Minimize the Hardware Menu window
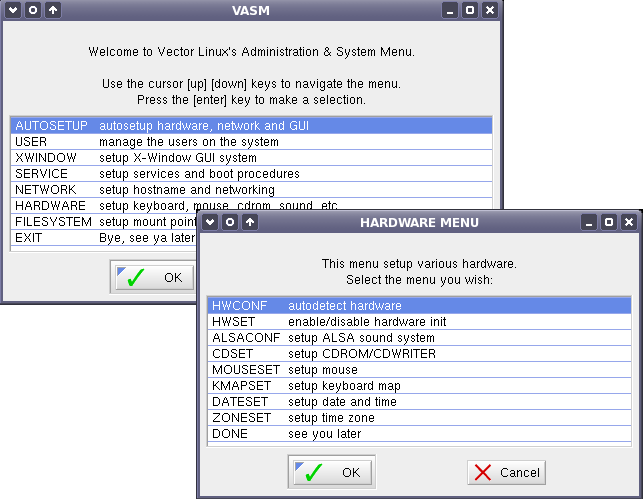This screenshot has width=644, height=499. (589, 222)
